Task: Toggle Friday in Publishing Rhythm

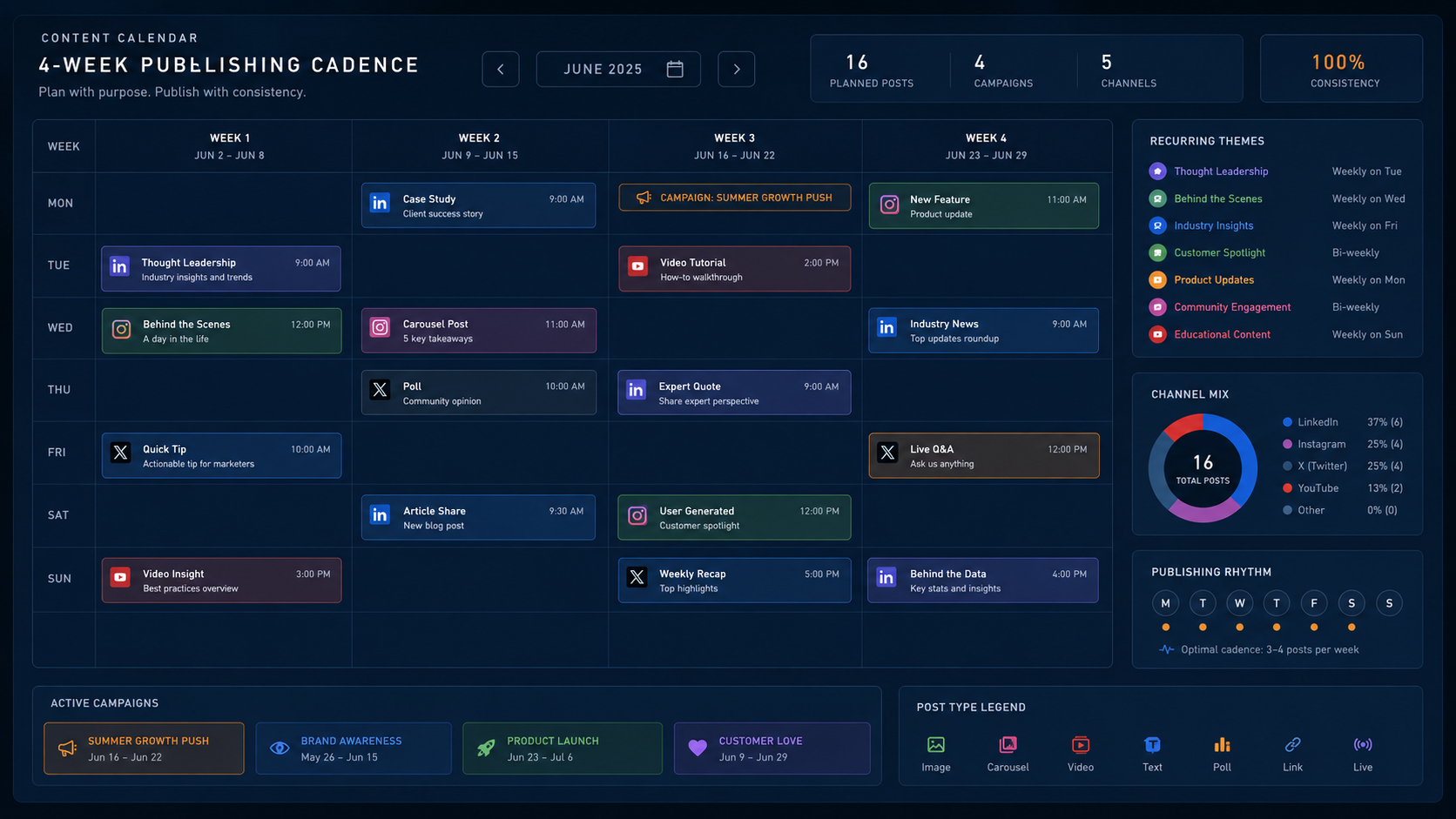Action: 1314,603
